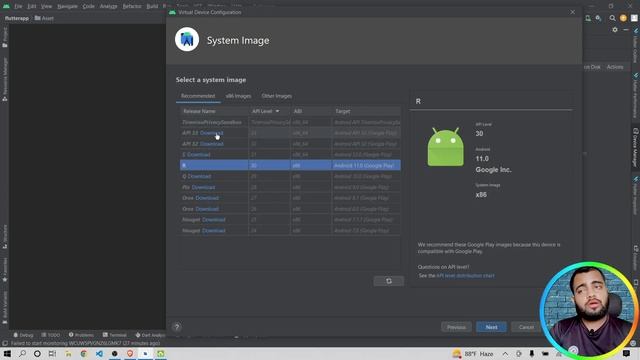Click the Previous button
This screenshot has height=360, width=640.
click(456, 327)
